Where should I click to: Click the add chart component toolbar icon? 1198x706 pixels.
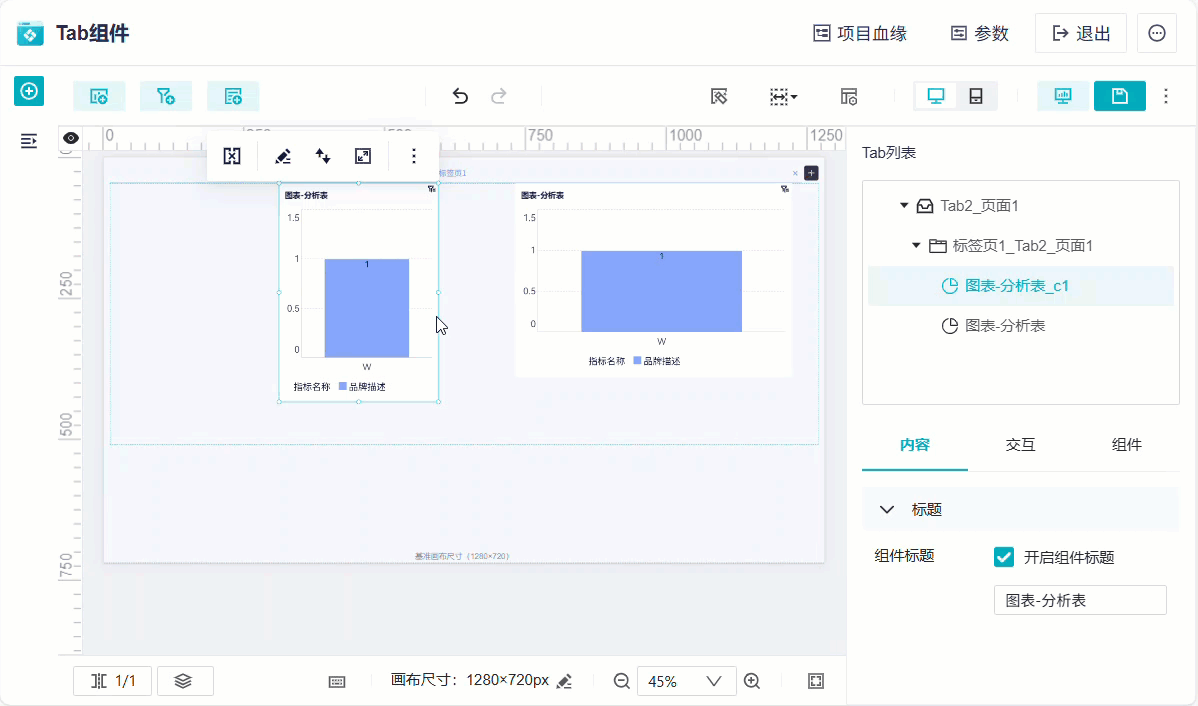99,96
